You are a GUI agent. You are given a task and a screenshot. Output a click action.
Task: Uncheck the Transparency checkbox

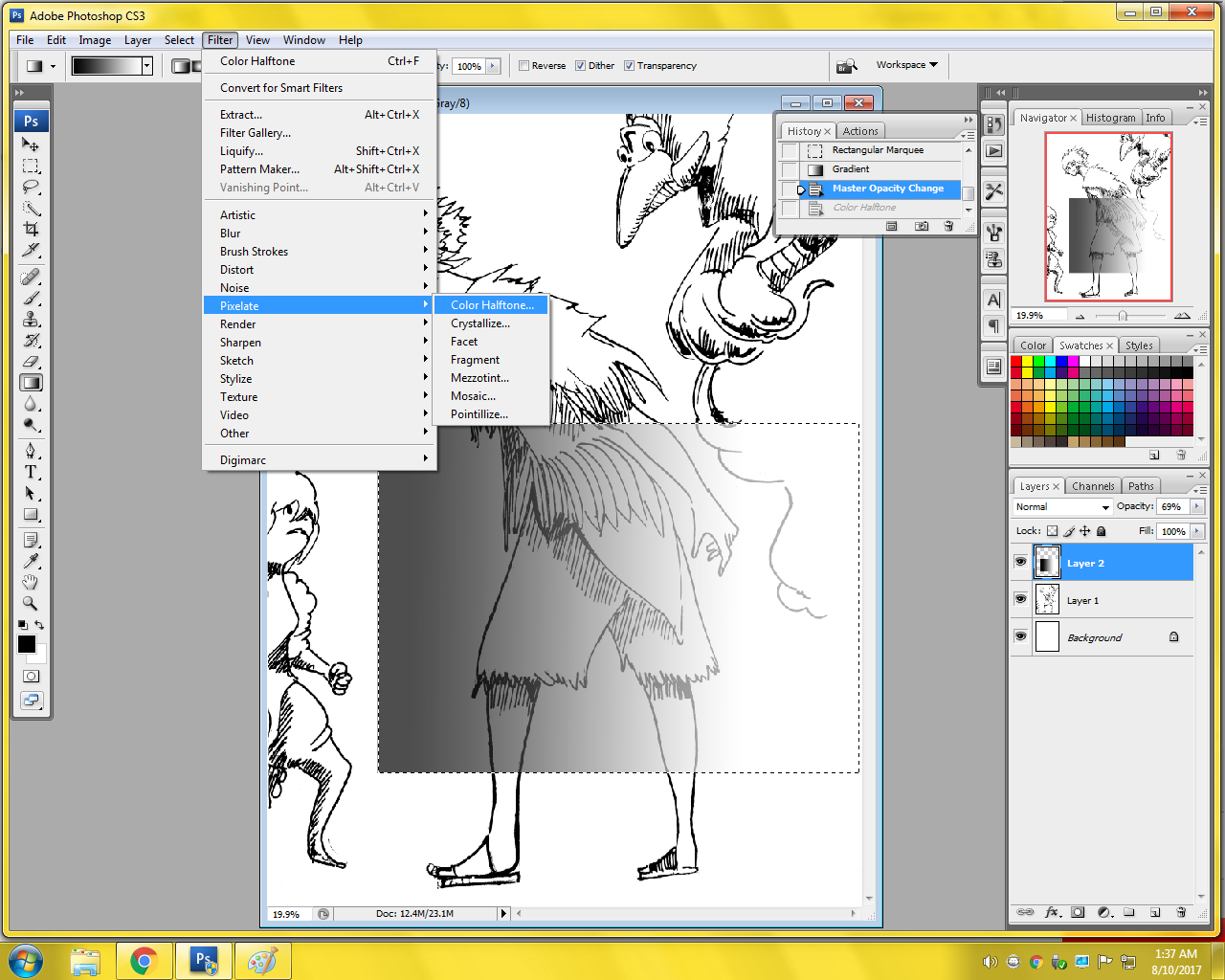[629, 66]
